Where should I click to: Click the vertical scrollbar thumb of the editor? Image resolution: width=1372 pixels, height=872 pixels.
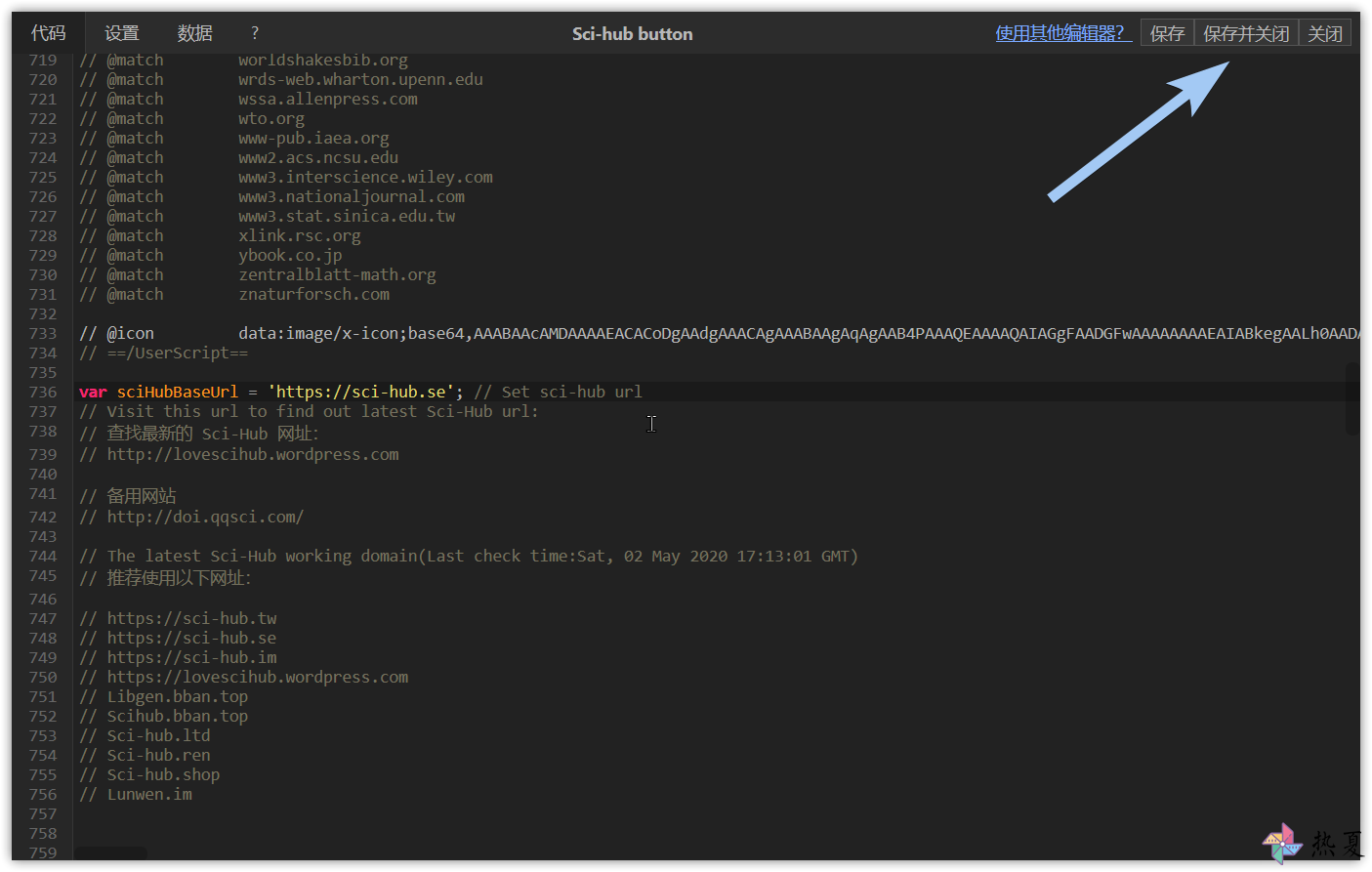[1352, 398]
